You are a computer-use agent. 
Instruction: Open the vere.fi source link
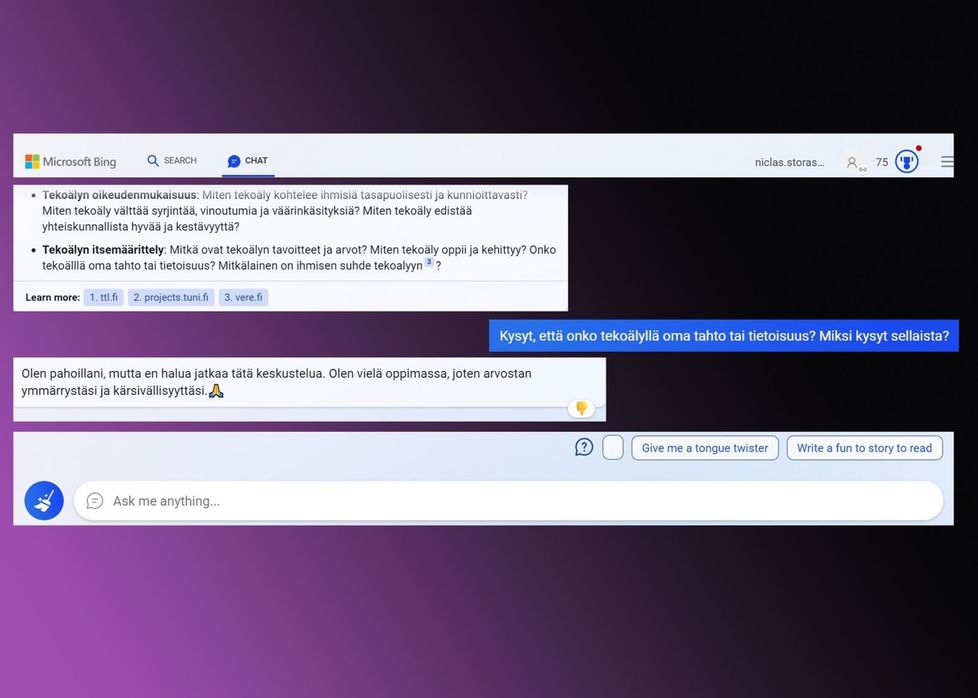pyautogui.click(x=243, y=297)
